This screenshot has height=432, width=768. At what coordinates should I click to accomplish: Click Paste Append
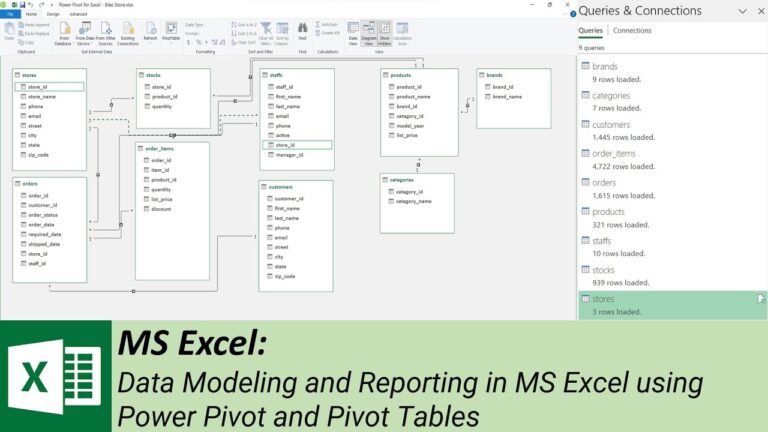click(34, 24)
